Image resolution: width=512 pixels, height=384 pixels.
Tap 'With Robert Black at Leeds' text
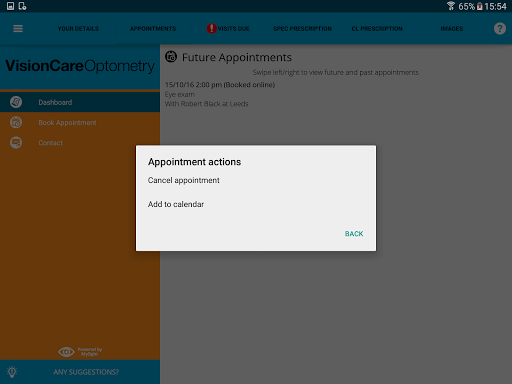[207, 104]
